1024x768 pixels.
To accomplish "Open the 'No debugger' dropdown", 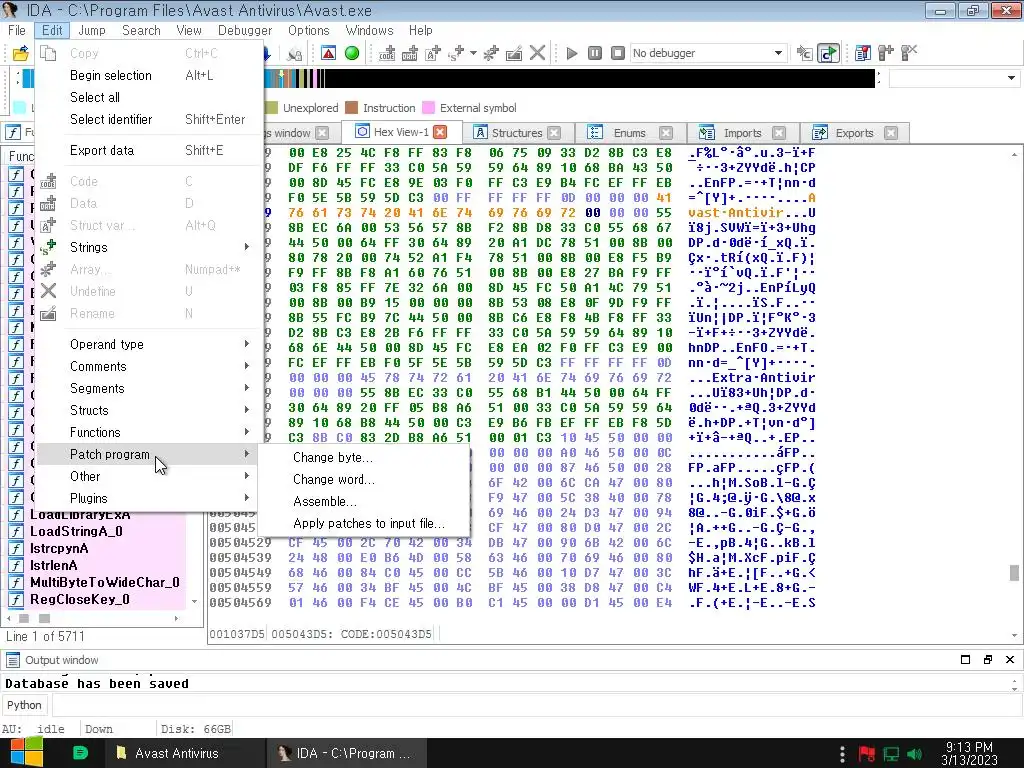I will pos(708,53).
